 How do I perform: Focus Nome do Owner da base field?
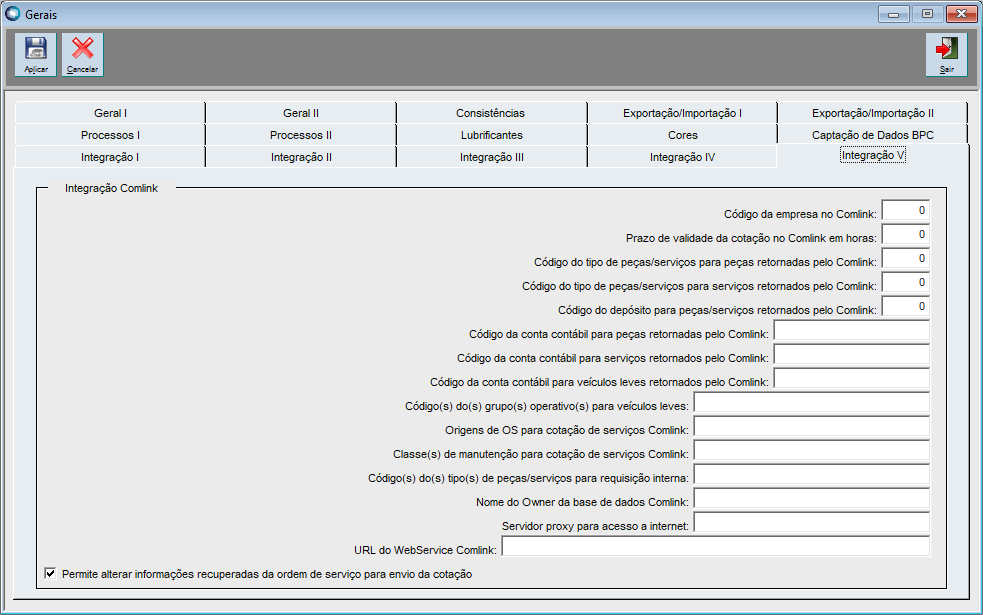tap(811, 498)
